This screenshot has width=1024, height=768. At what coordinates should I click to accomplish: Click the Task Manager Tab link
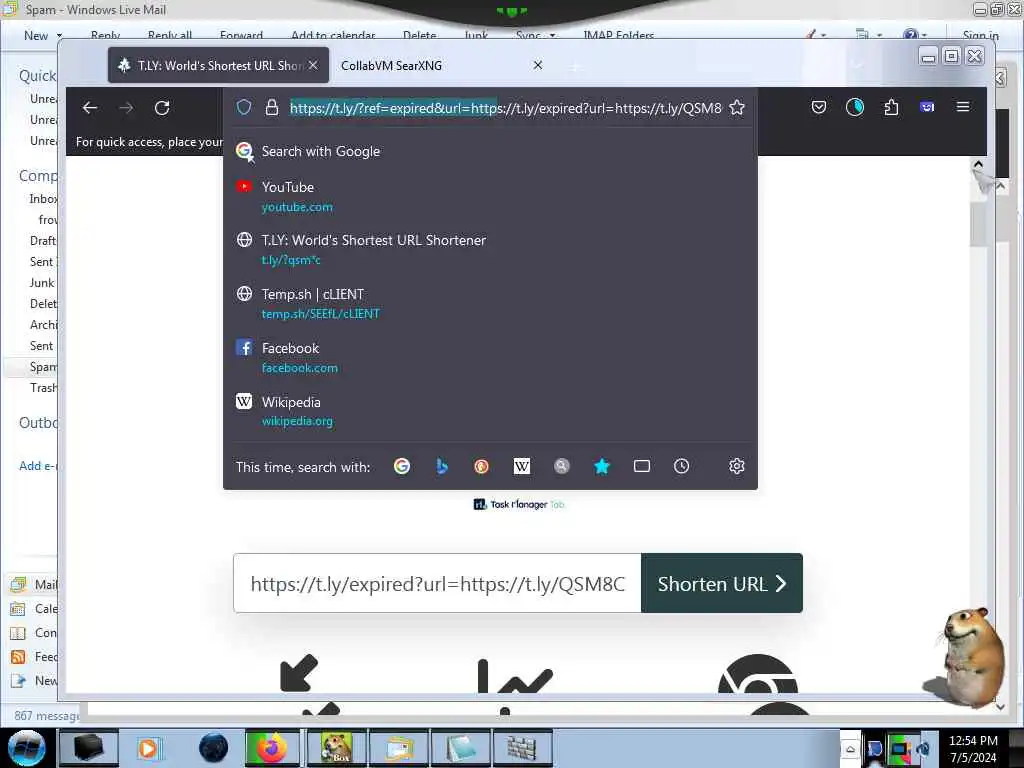(519, 504)
